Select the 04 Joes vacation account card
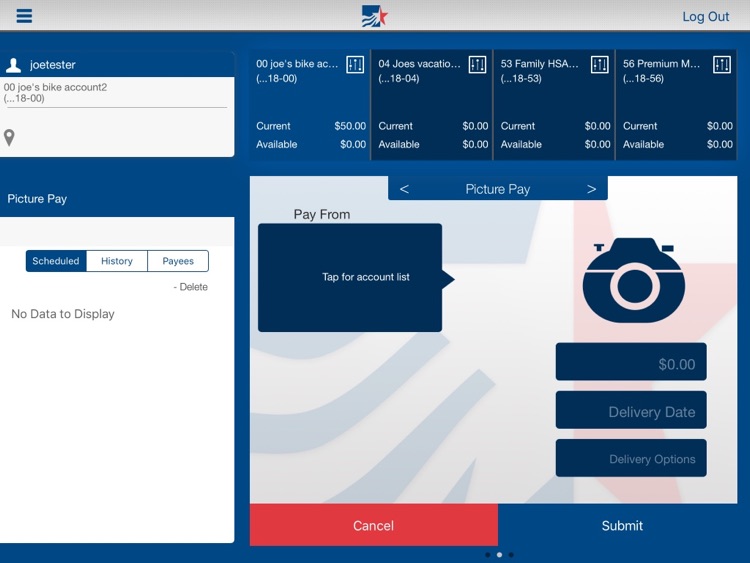The image size is (750, 563). tap(432, 105)
